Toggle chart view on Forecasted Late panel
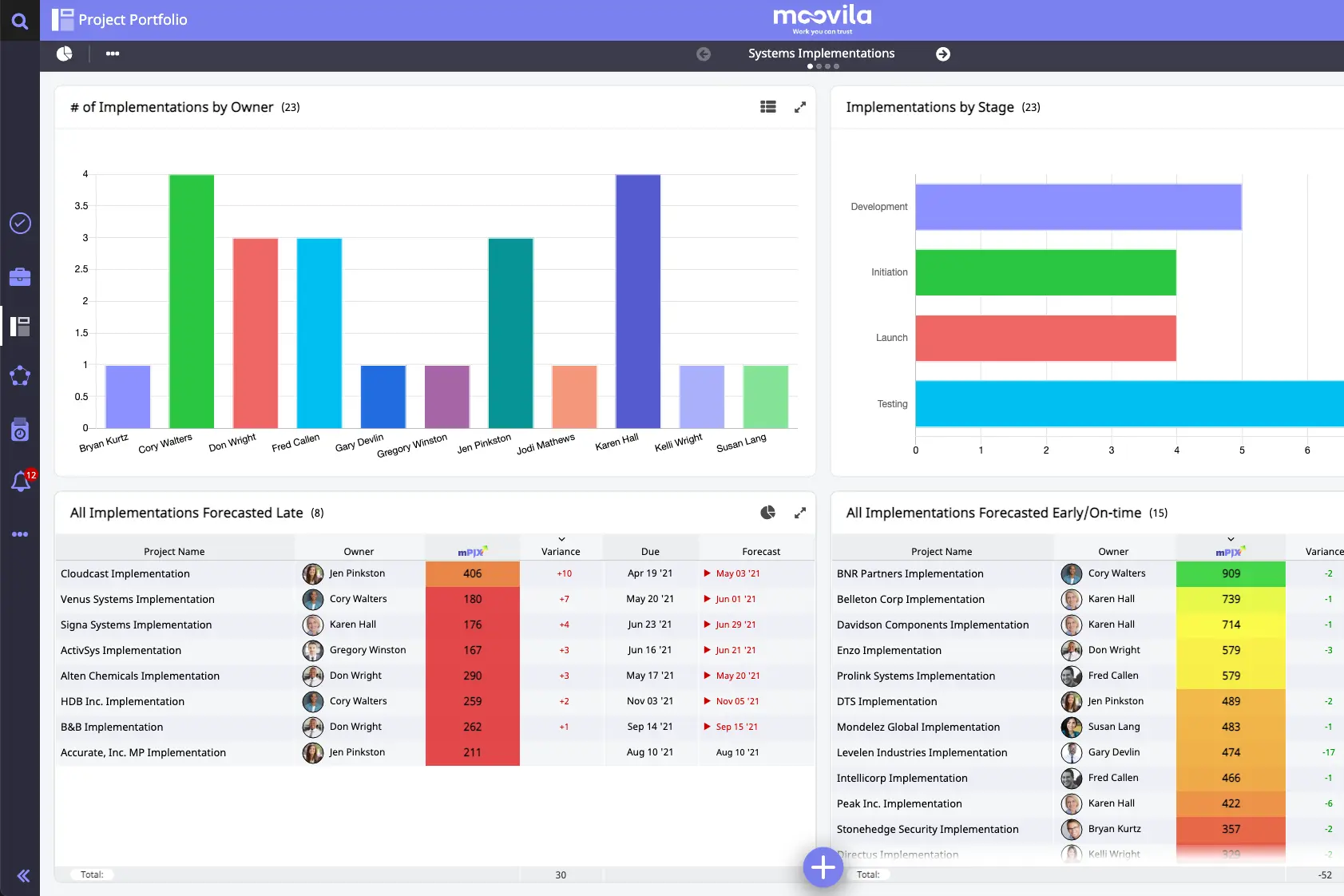This screenshot has height=896, width=1344. pos(768,512)
